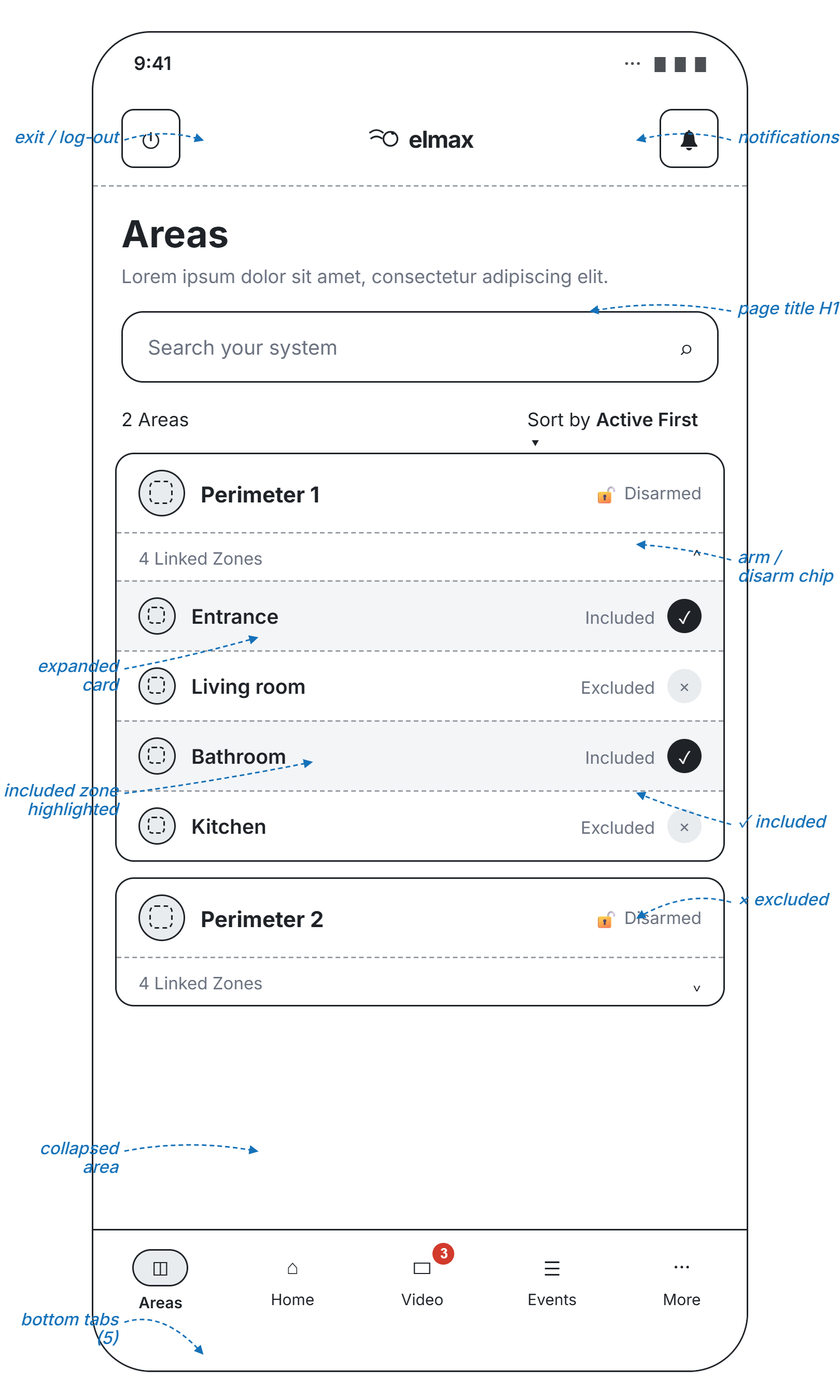This screenshot has height=1400, width=840.
Task: Tap the Perimeter 1 area icon
Action: click(161, 493)
